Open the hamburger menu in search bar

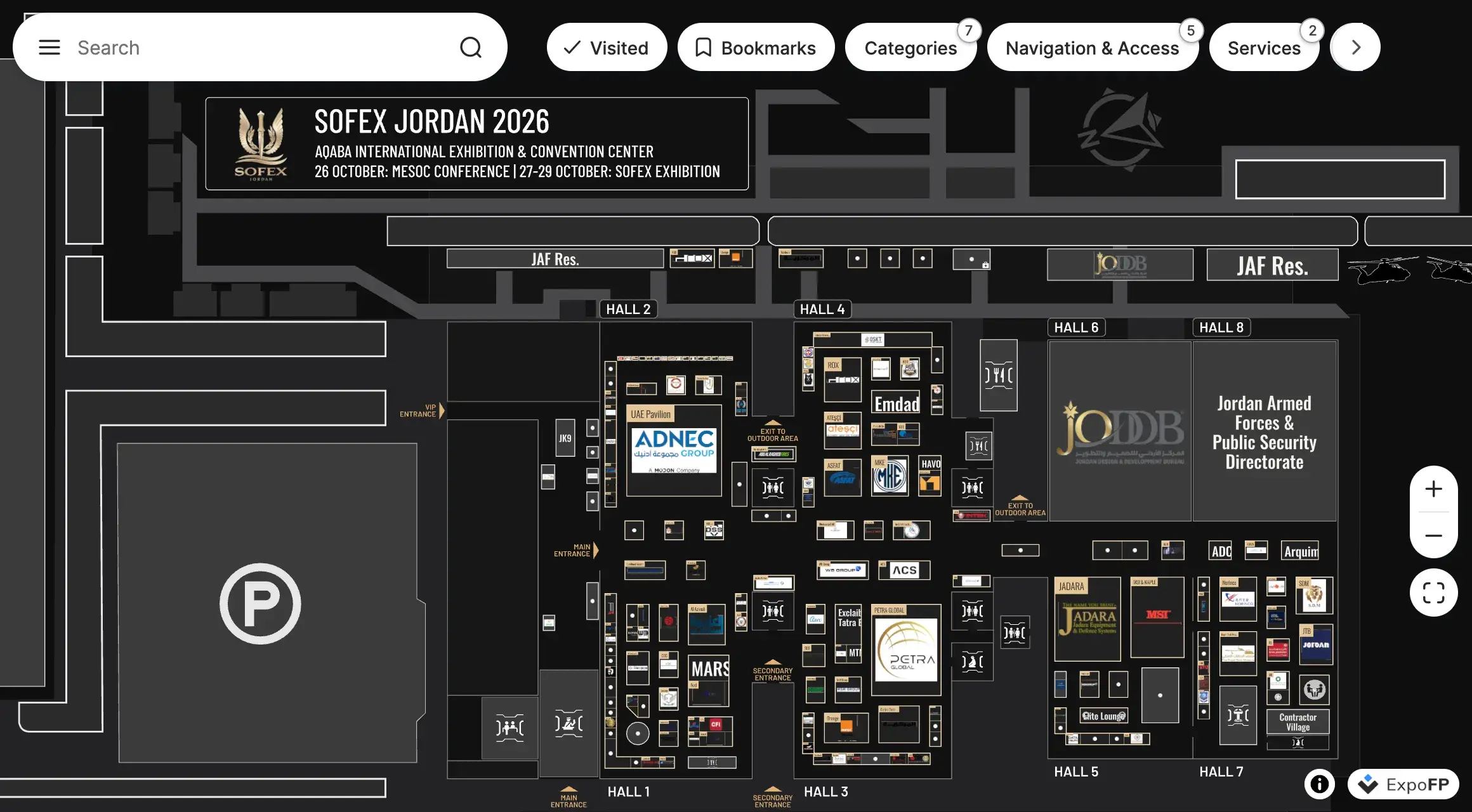tap(49, 48)
